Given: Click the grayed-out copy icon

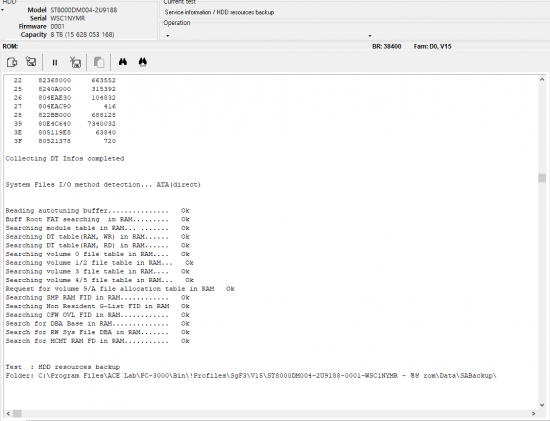Looking at the screenshot, I should pyautogui.click(x=99, y=62).
